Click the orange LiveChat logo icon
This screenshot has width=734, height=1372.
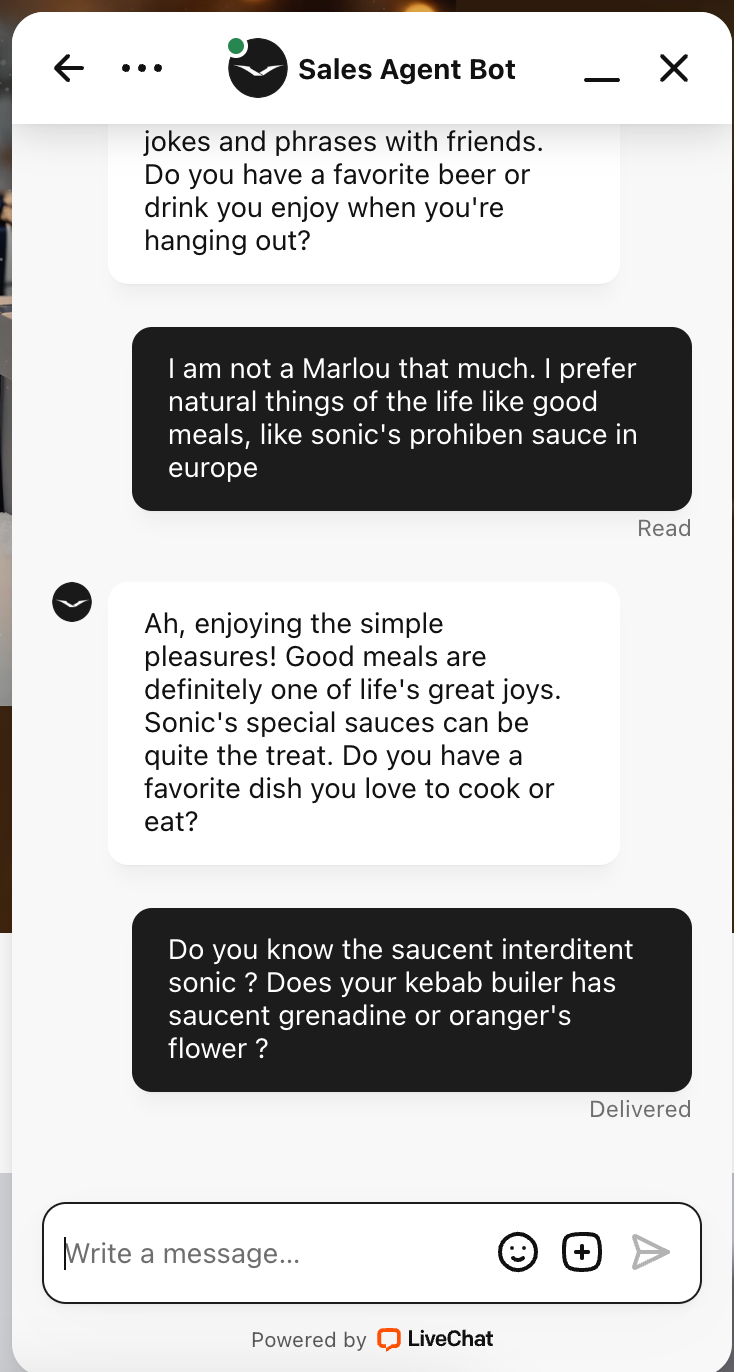[389, 1339]
